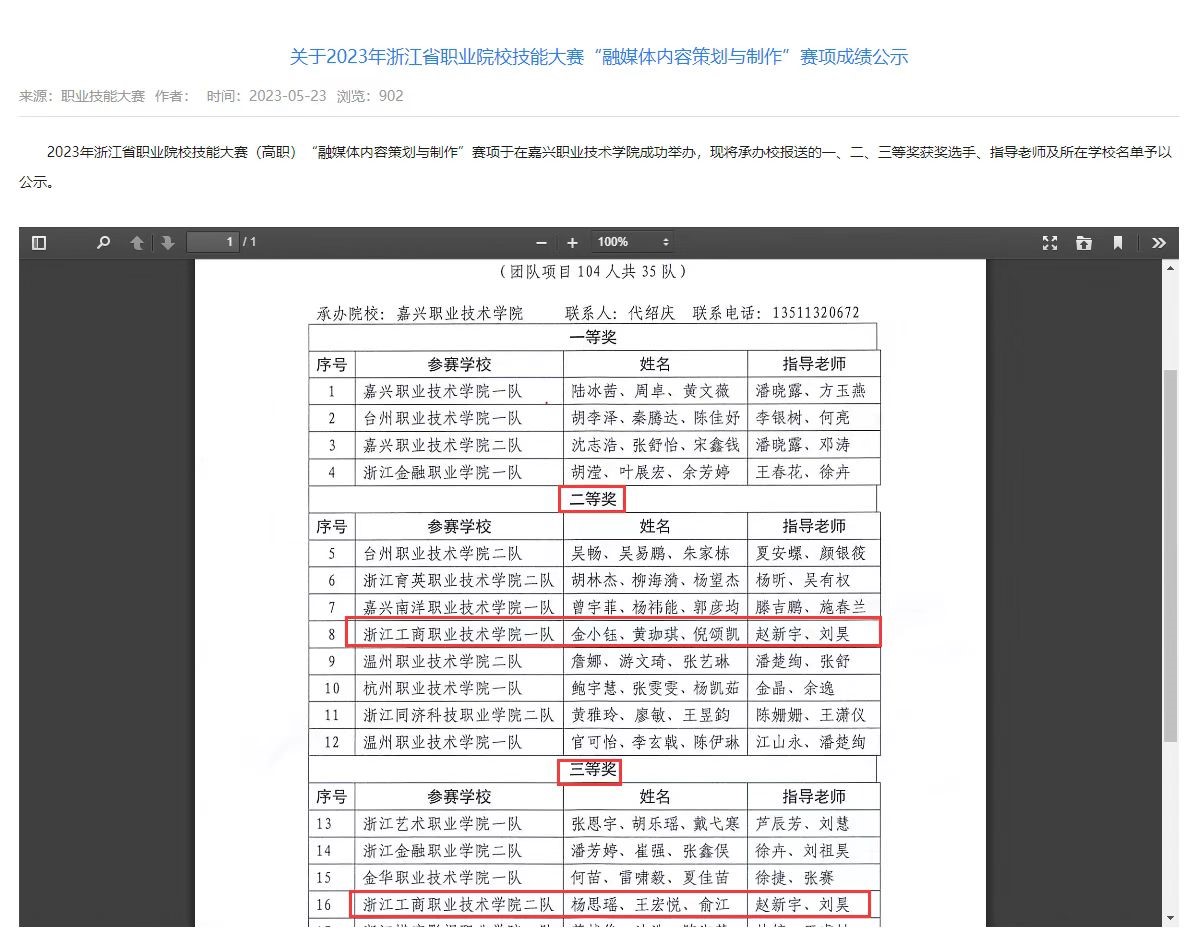Click 参赛学校 header in the 一等奖 table
1198x937 pixels.
[459, 365]
